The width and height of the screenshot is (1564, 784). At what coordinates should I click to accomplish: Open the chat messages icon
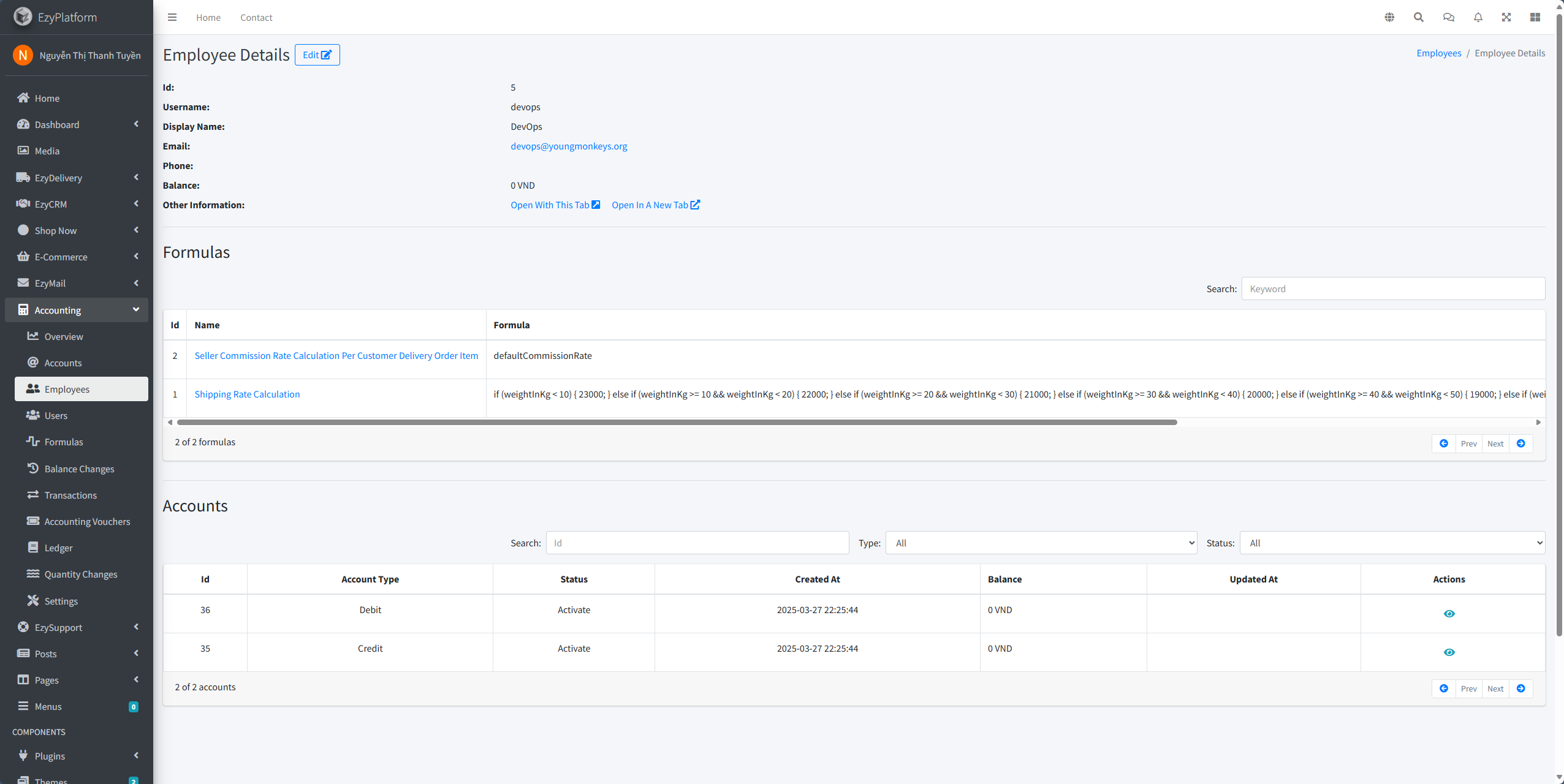coord(1449,17)
